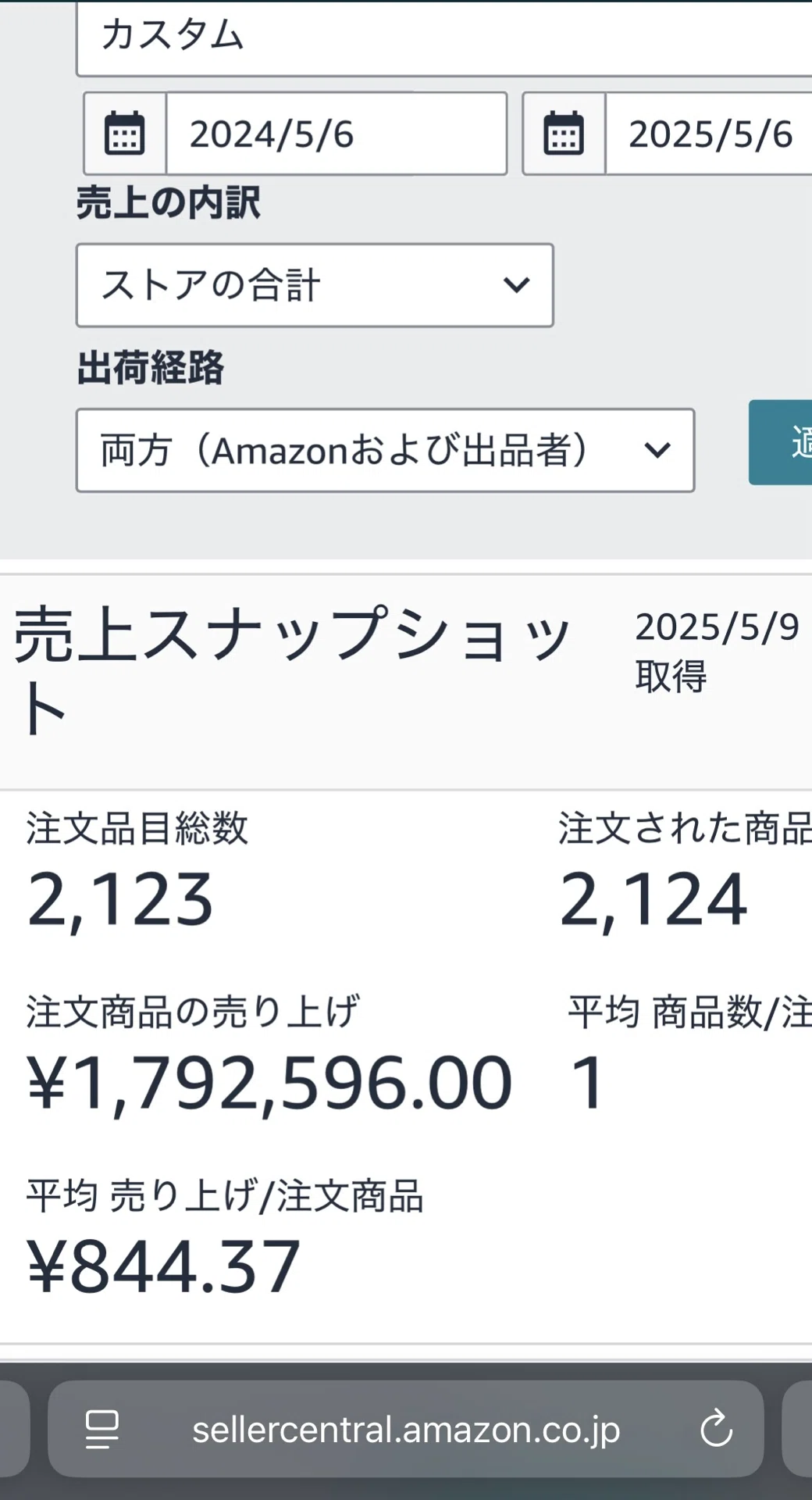Click the 2025/5/9 取得 timestamp
Image resolution: width=812 pixels, height=1500 pixels.
coord(717,651)
